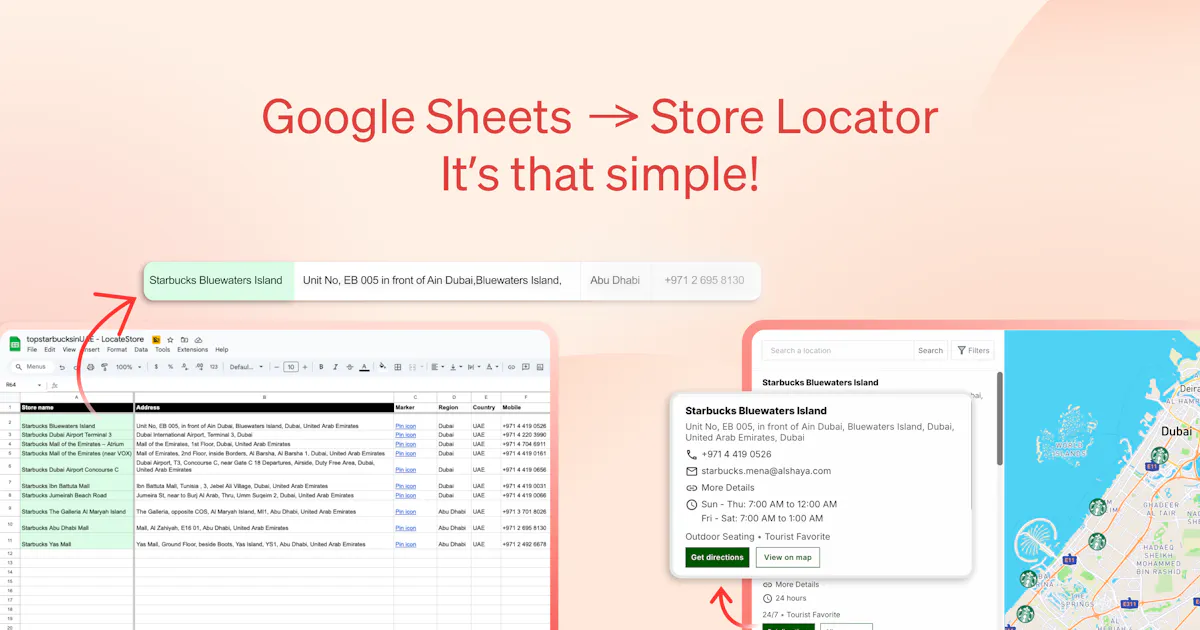Screen dimensions: 1200x630
Task: Click the envelope icon beside starbucks.mena@alshaya.com
Action: (x=691, y=471)
